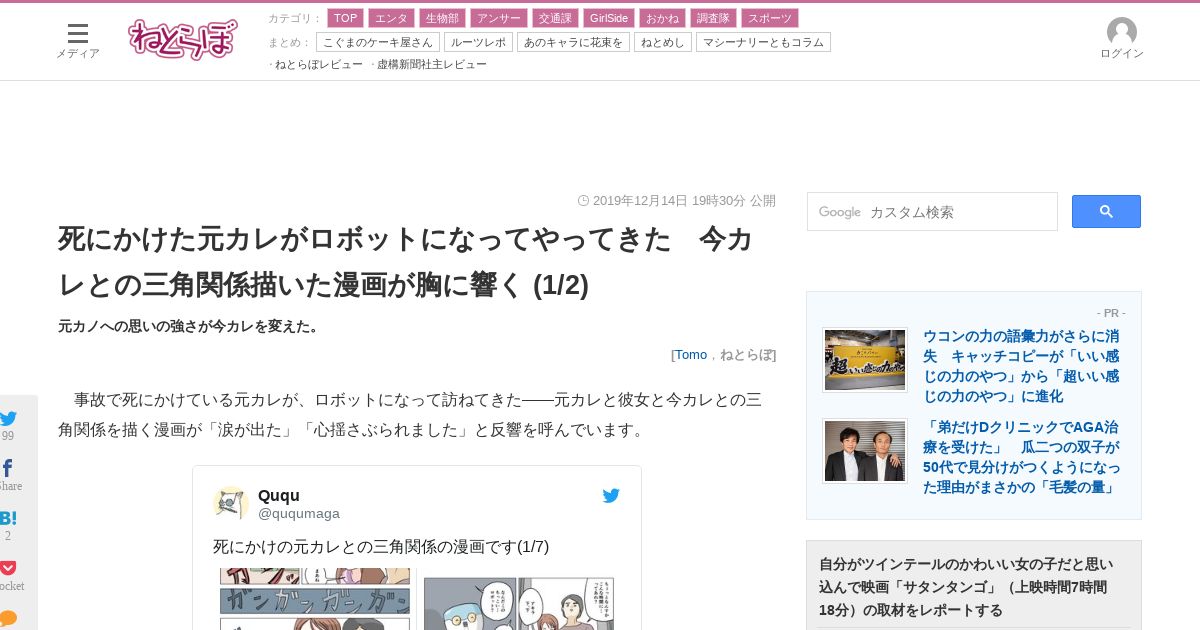Click twin men PR thumbnail image
The height and width of the screenshot is (630, 1200).
tap(865, 451)
